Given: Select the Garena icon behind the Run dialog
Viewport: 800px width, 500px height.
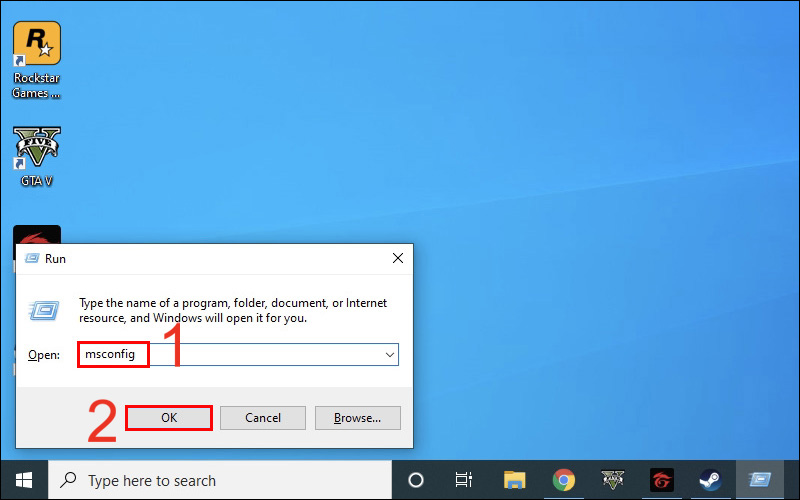Looking at the screenshot, I should (x=37, y=234).
